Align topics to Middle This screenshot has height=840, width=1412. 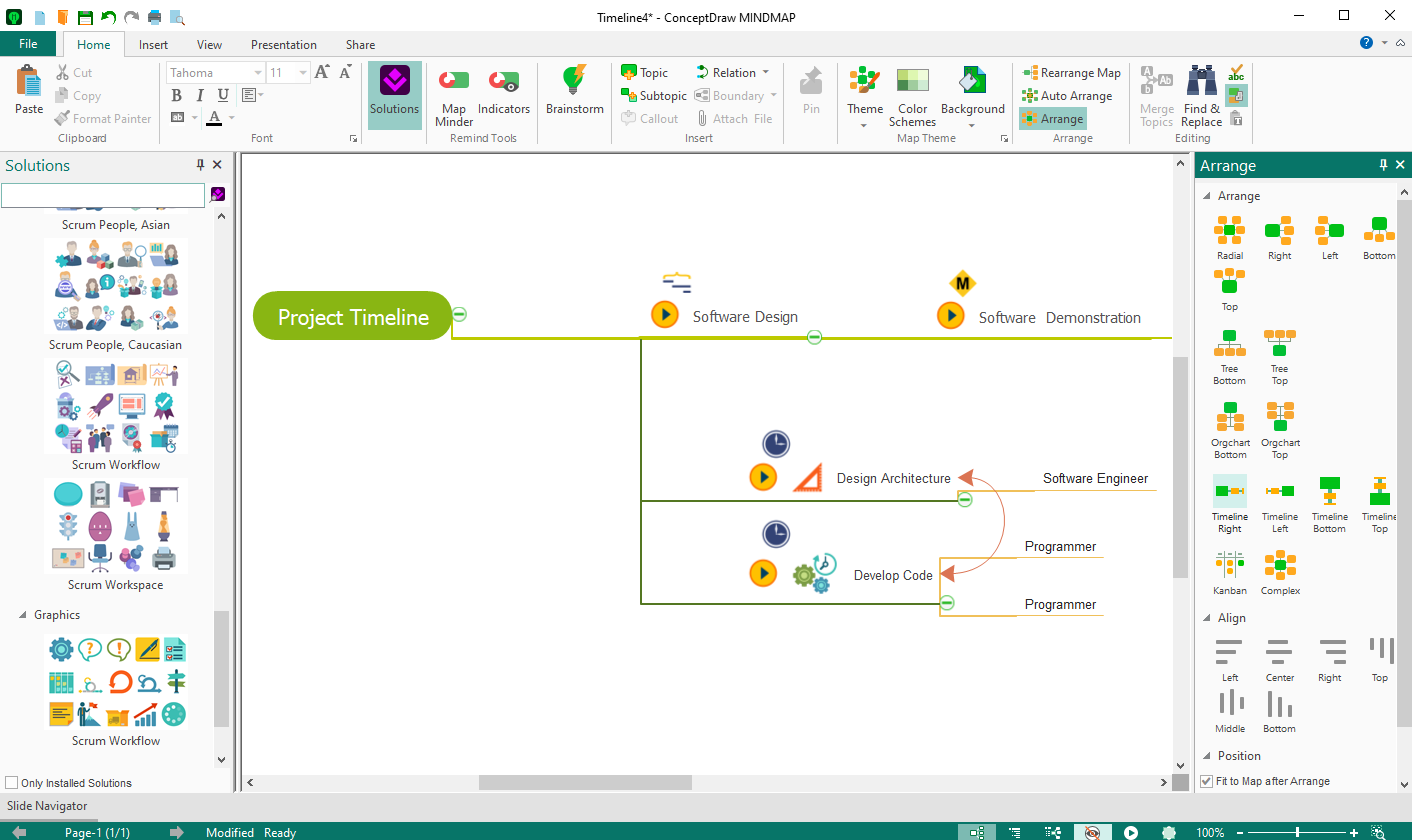point(1229,711)
